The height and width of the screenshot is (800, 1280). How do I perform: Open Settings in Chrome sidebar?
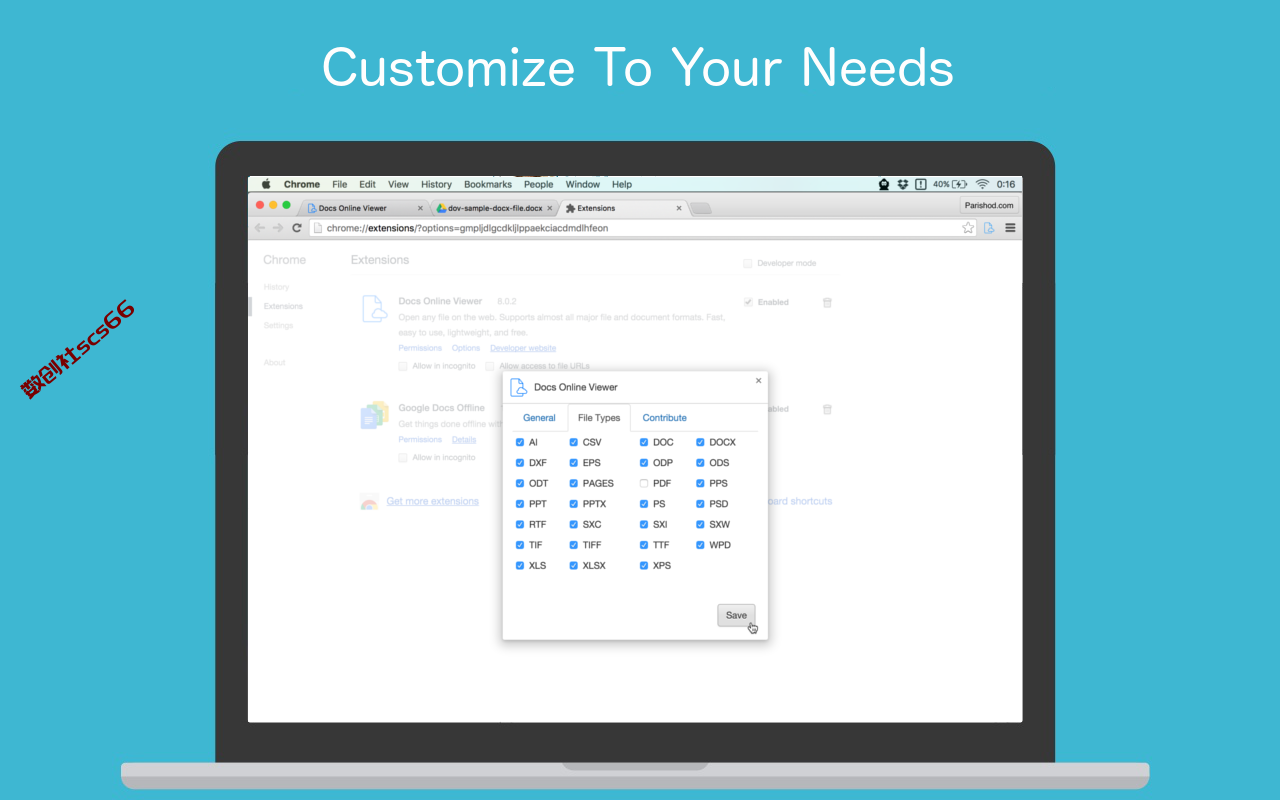[278, 325]
